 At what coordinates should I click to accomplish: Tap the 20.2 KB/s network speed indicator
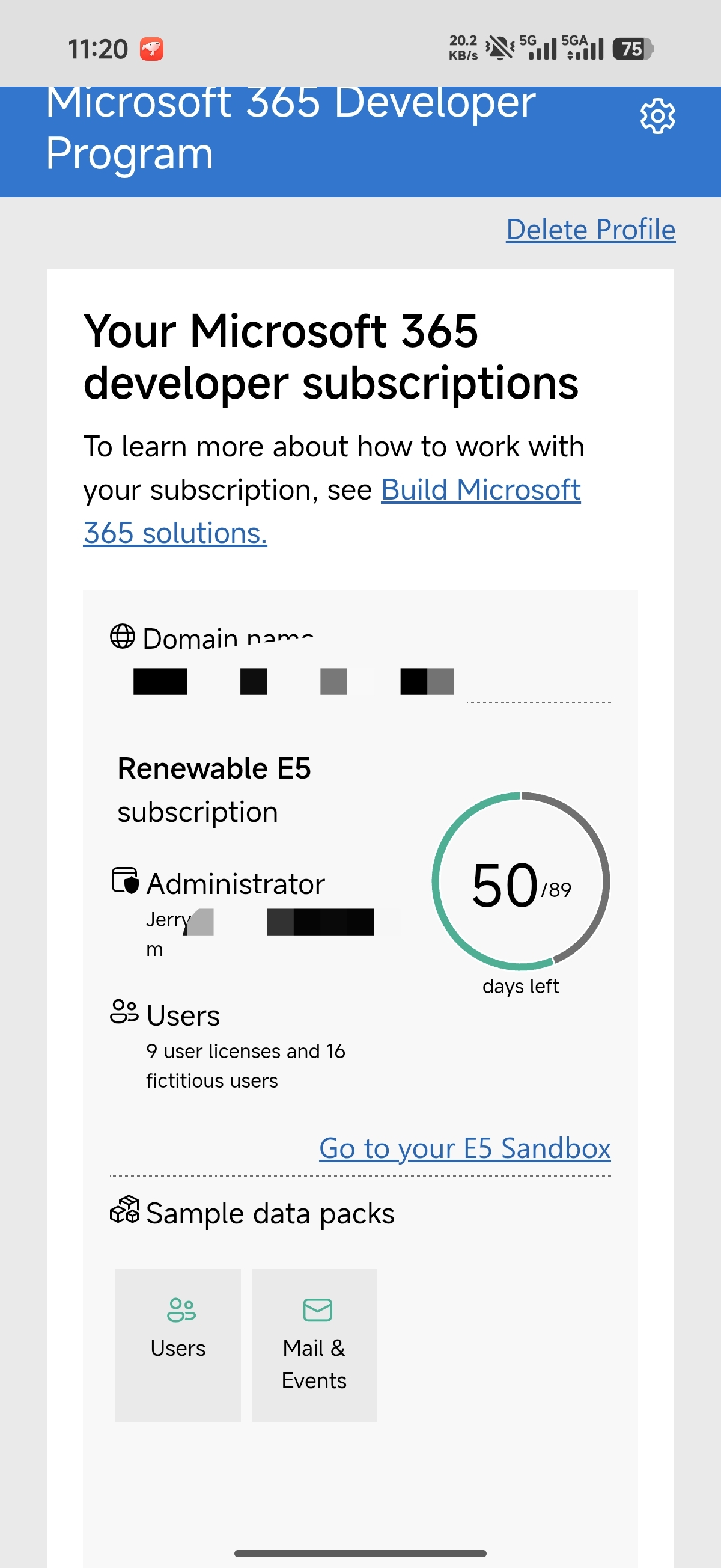[x=463, y=47]
